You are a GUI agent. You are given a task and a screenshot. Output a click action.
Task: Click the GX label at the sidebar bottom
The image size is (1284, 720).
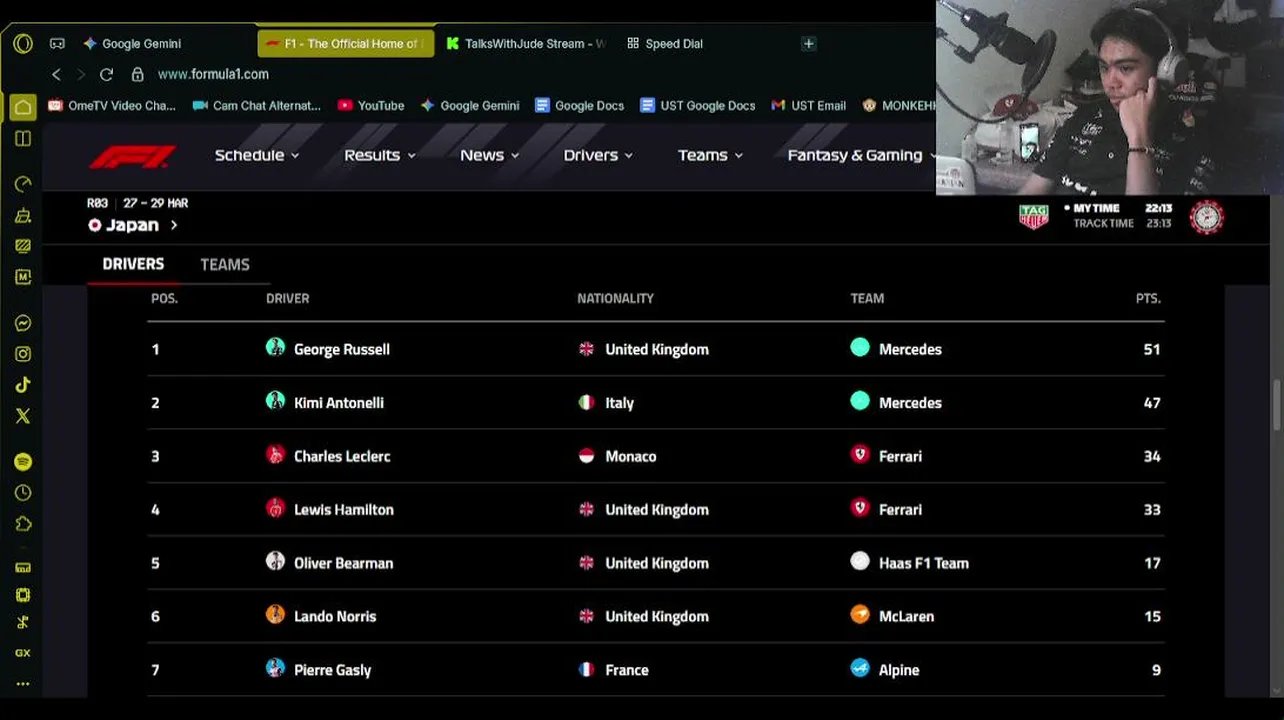pyautogui.click(x=23, y=653)
